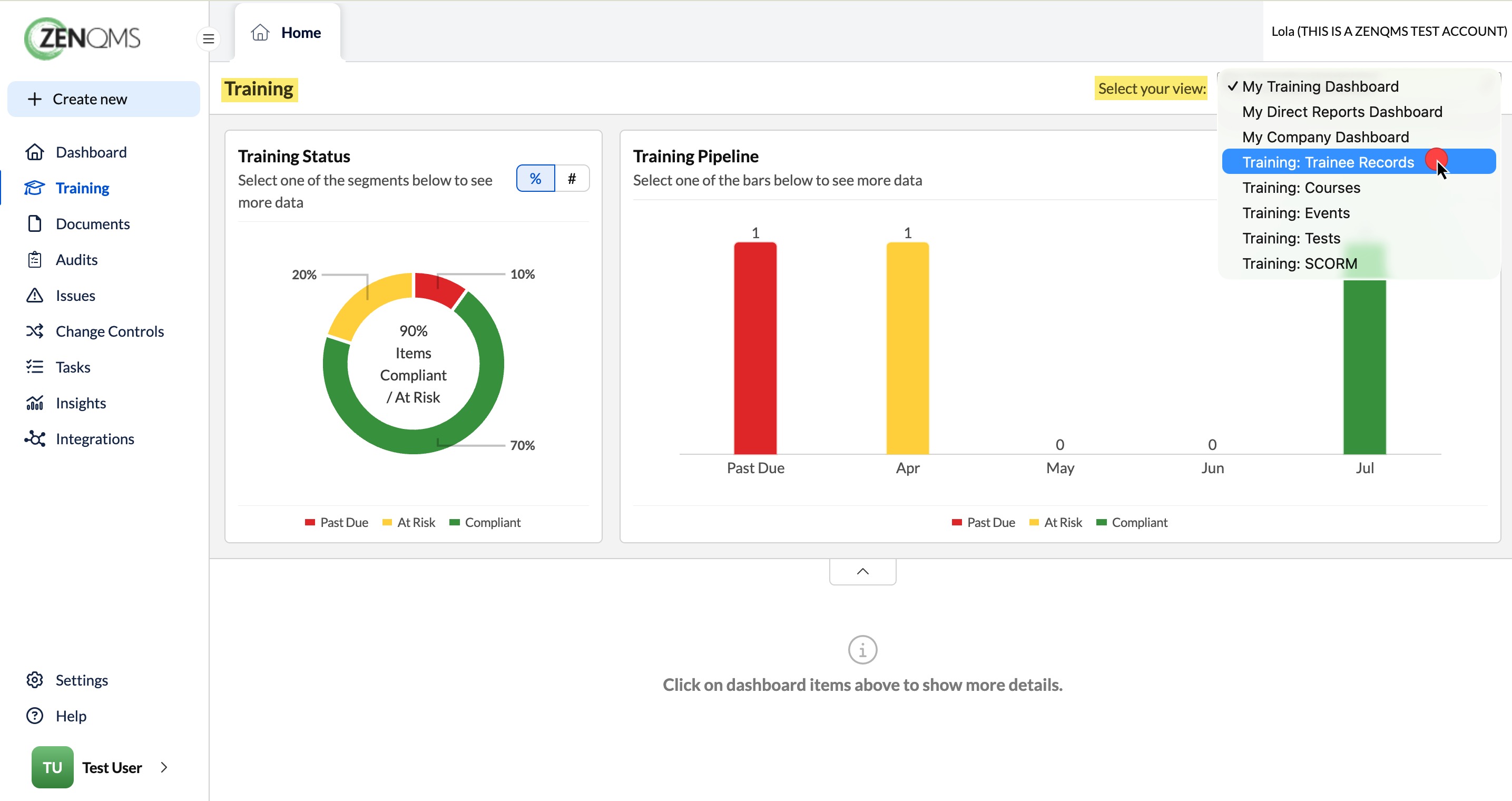Toggle At Risk legend in Training Pipeline
Viewport: 1512px width, 801px height.
[1055, 522]
